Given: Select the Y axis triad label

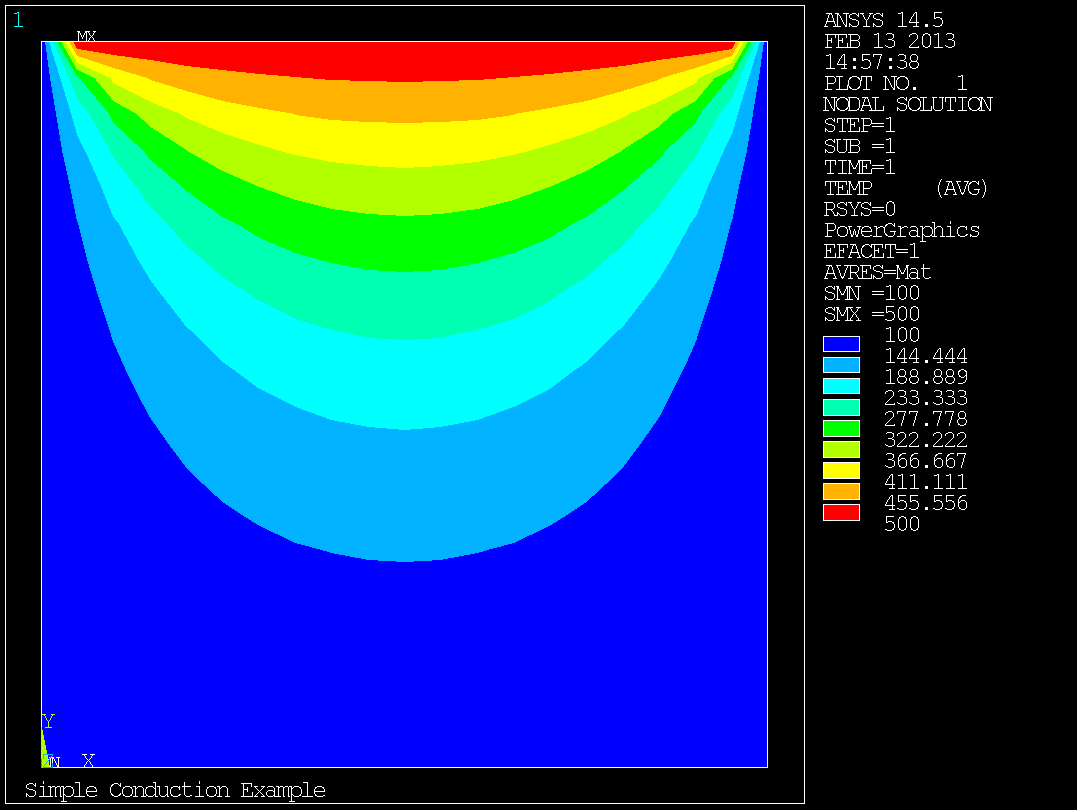Looking at the screenshot, I should [x=48, y=721].
